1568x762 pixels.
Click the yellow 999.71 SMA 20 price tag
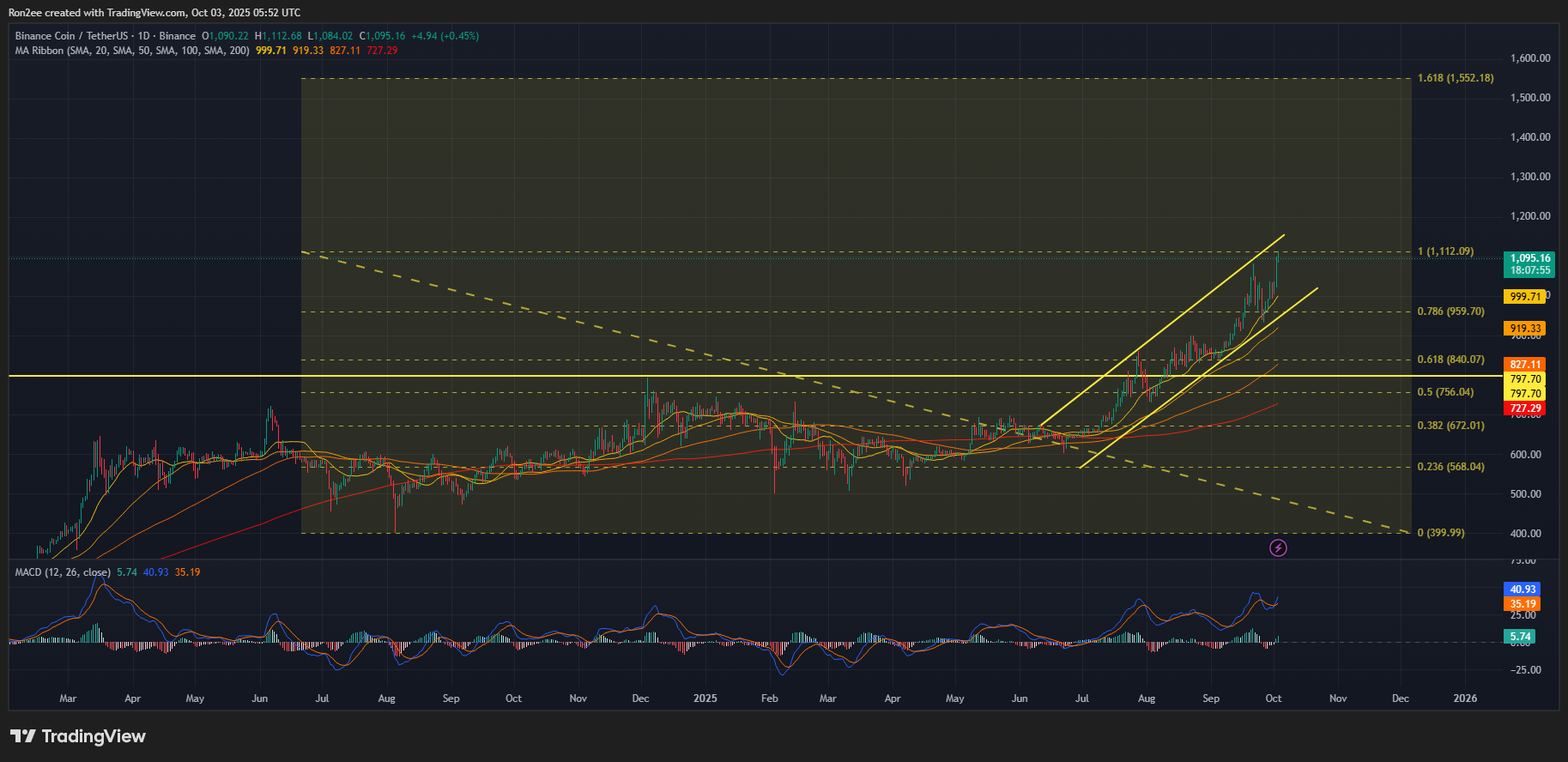tap(1524, 297)
